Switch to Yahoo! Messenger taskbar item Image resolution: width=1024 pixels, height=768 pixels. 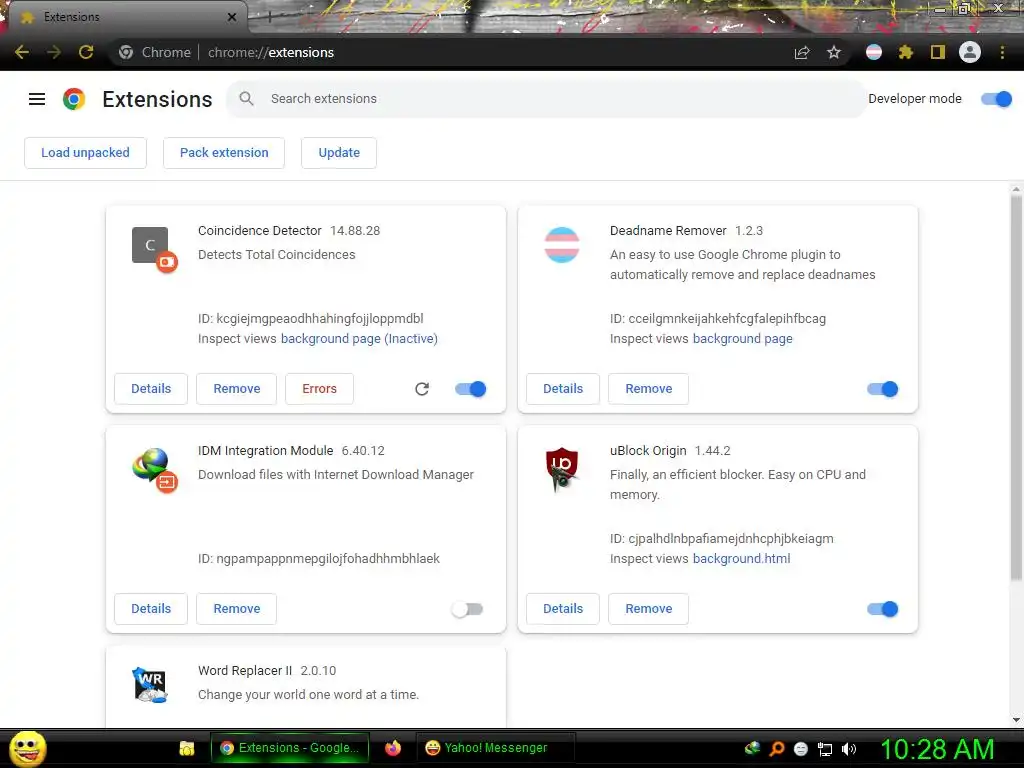tap(495, 748)
